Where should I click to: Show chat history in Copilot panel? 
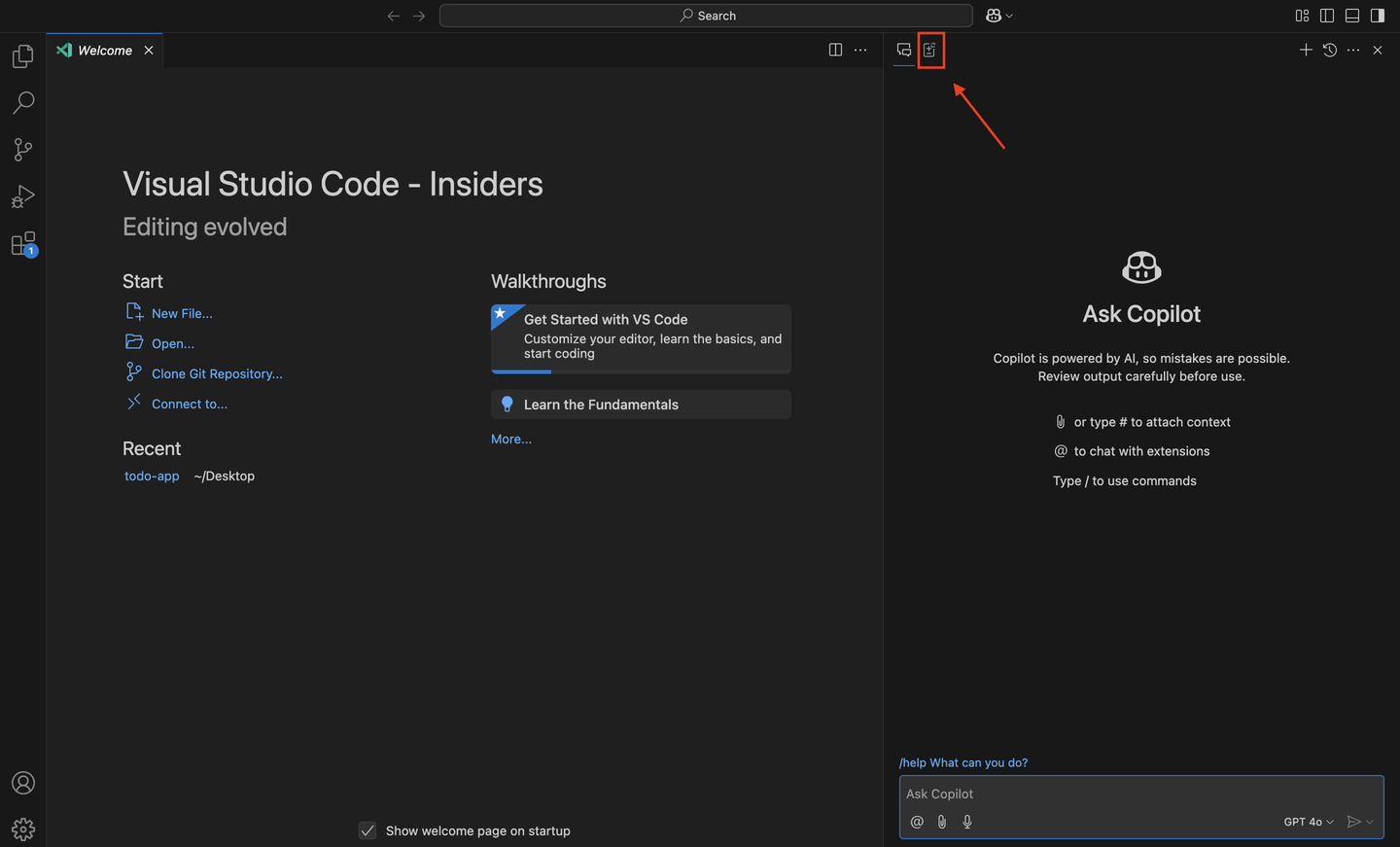1330,50
